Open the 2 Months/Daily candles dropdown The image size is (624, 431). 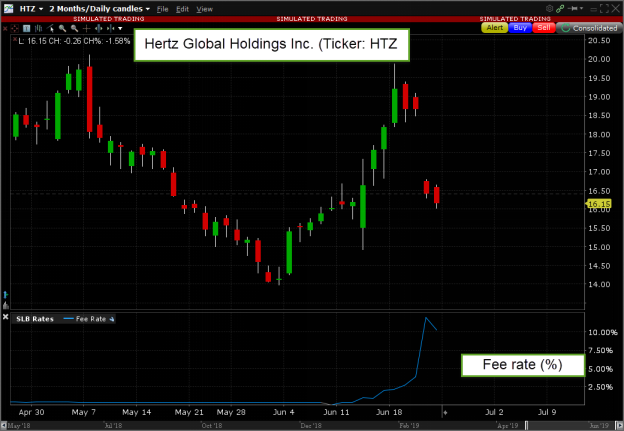tap(99, 8)
